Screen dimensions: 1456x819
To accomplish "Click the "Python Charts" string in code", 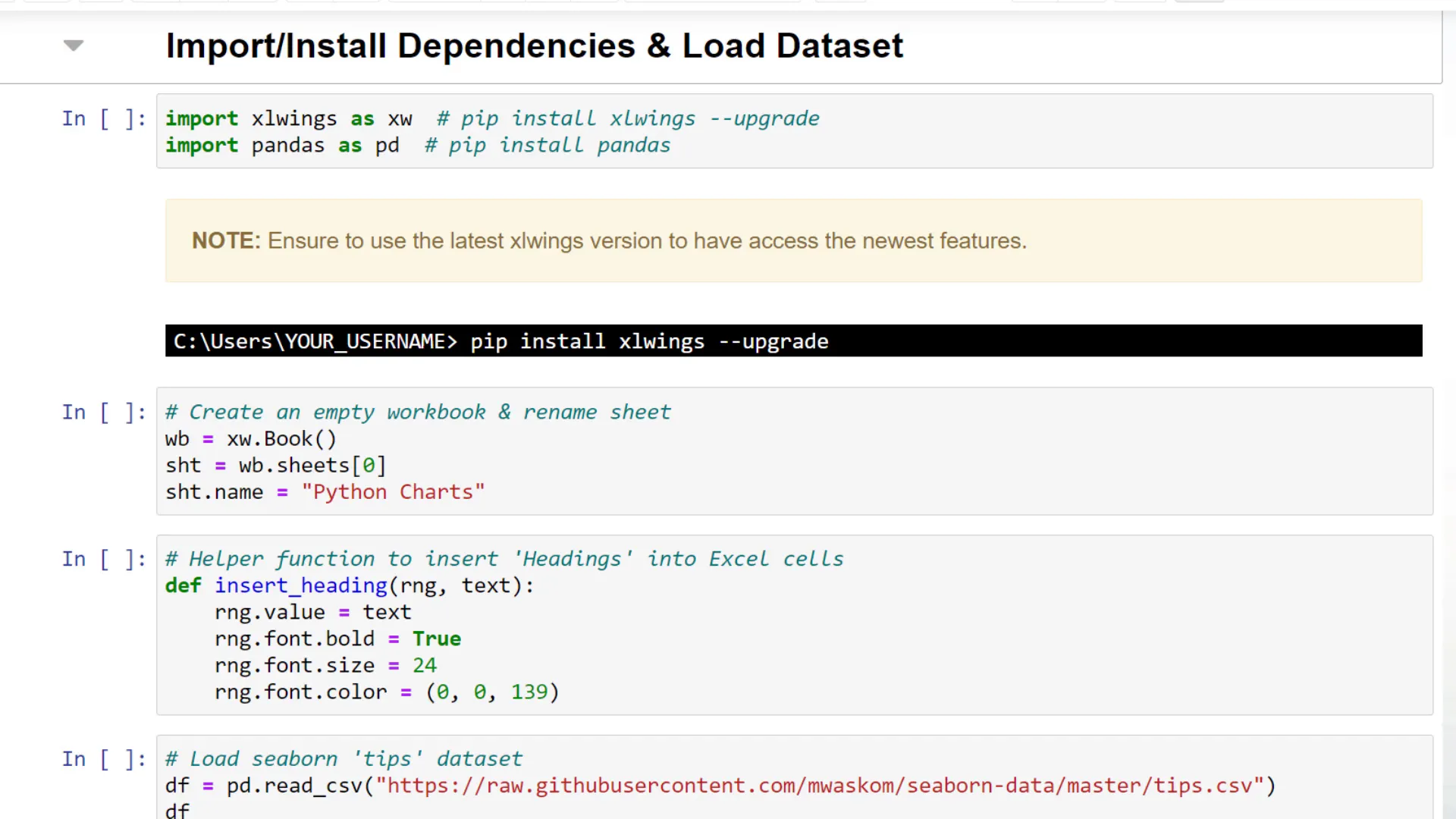I will click(x=393, y=492).
